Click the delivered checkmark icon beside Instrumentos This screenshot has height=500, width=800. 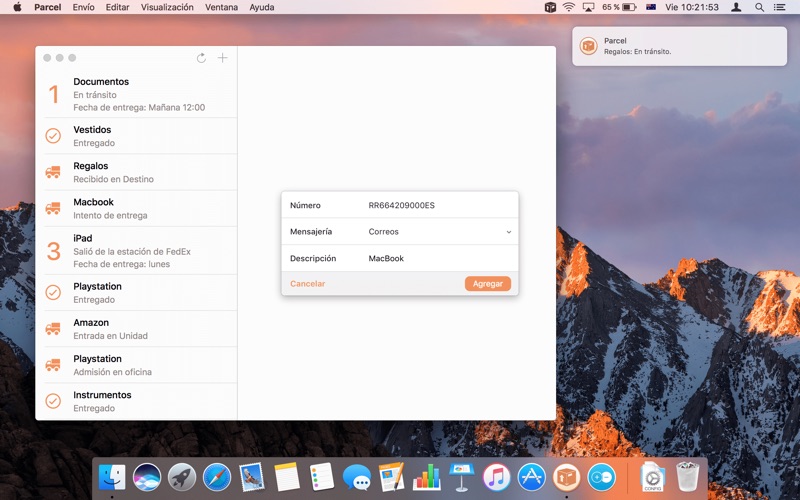click(53, 401)
